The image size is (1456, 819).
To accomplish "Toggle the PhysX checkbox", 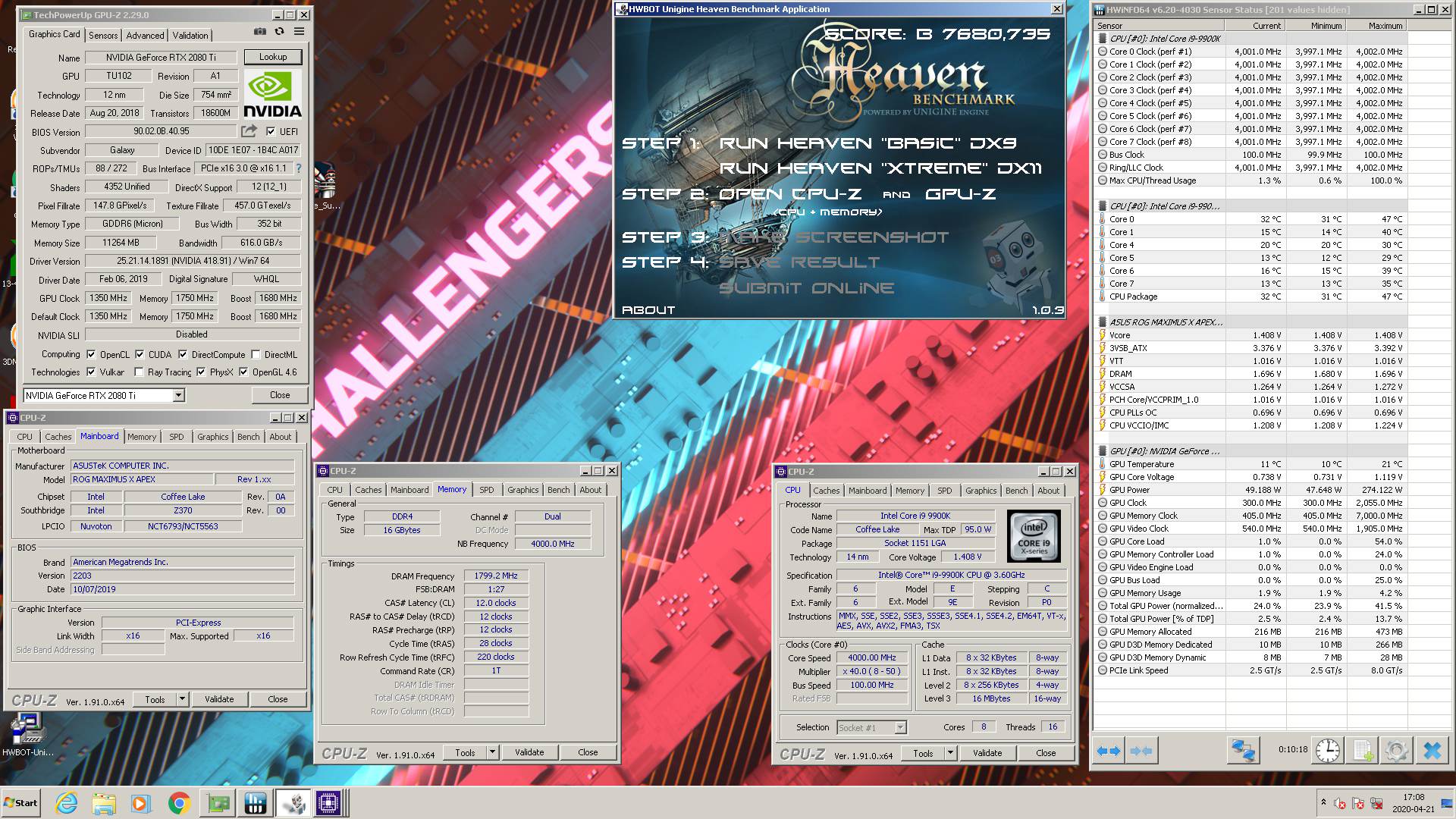I will (201, 372).
